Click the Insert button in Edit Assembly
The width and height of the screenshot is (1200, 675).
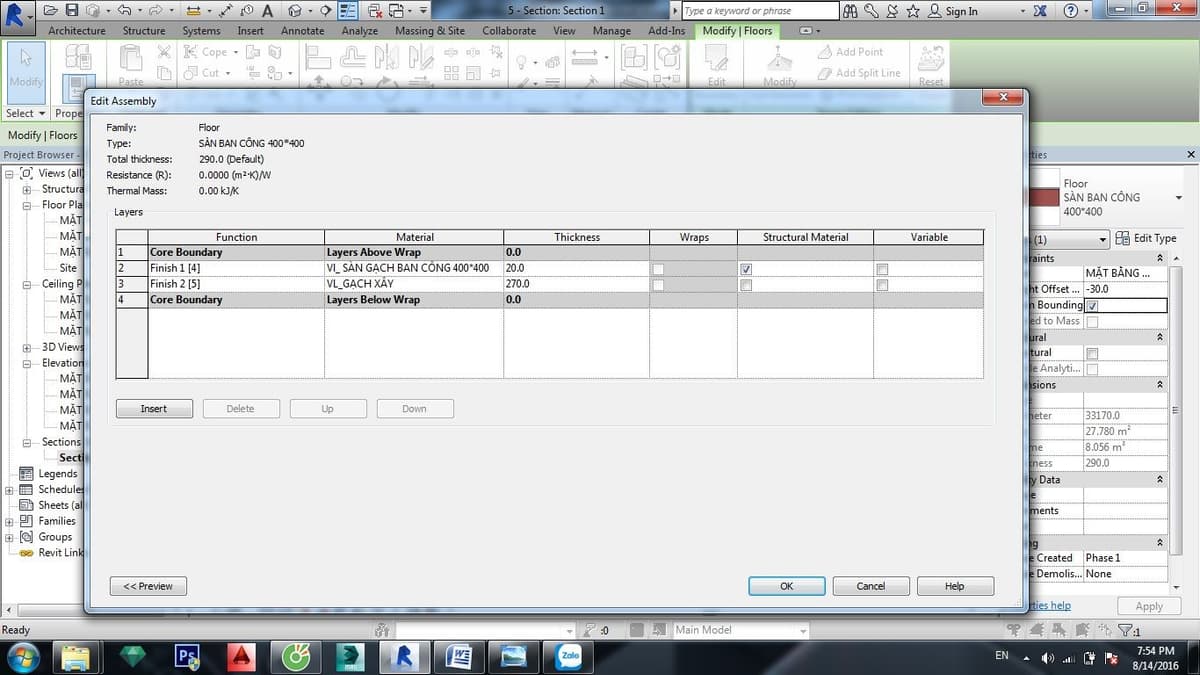tap(154, 409)
